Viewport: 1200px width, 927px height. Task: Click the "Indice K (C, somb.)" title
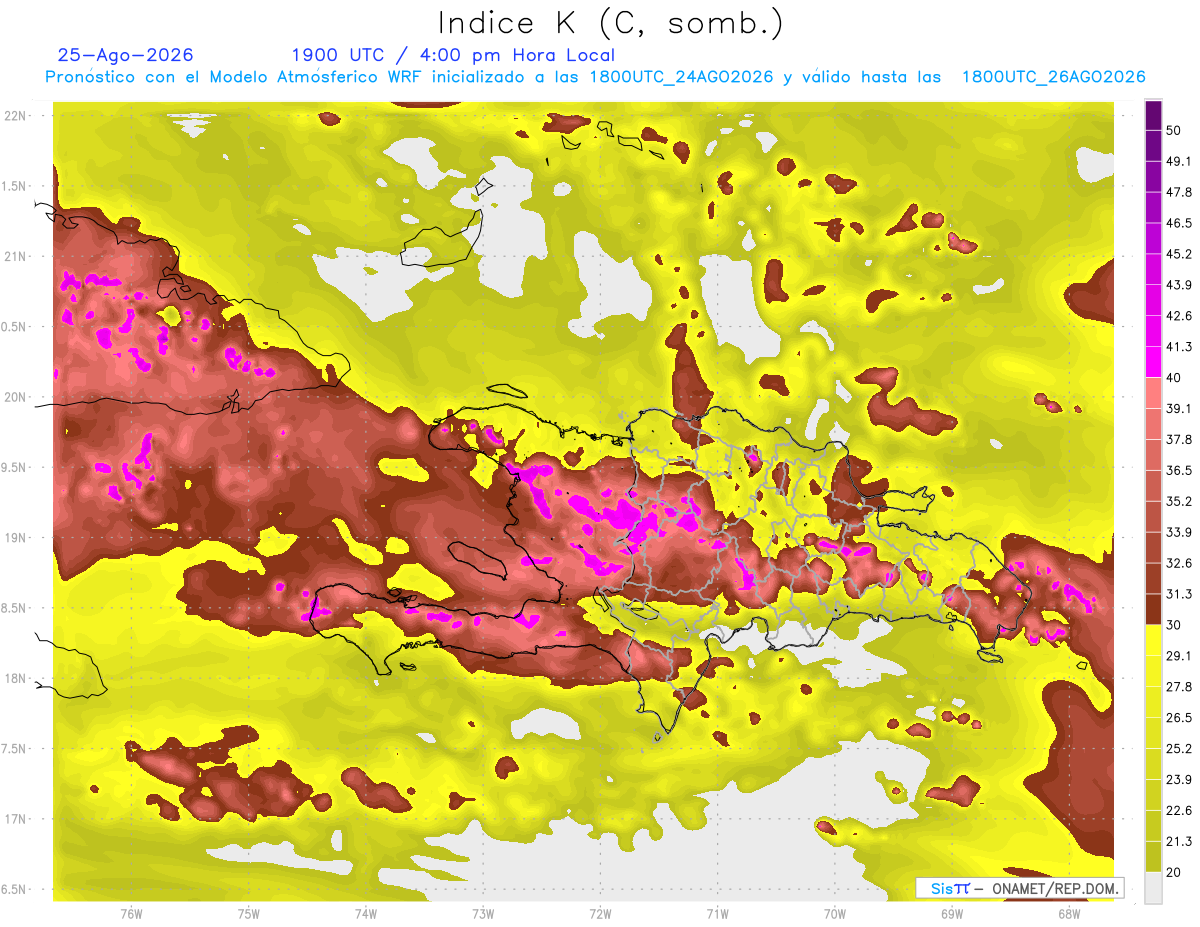pos(610,24)
